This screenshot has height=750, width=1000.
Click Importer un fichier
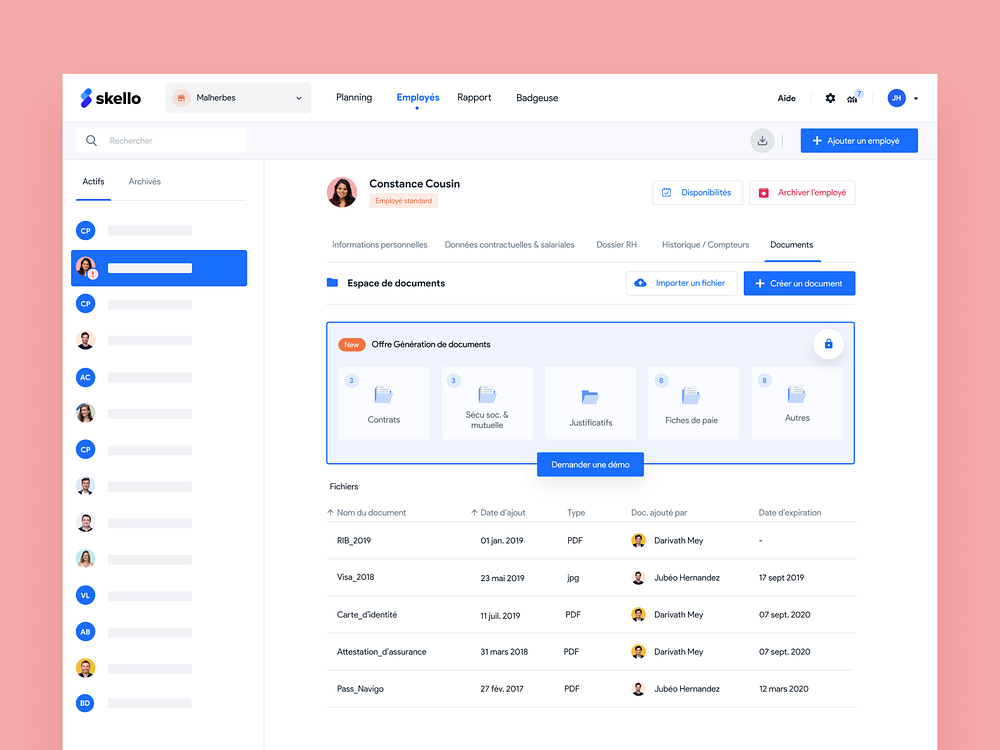681,283
